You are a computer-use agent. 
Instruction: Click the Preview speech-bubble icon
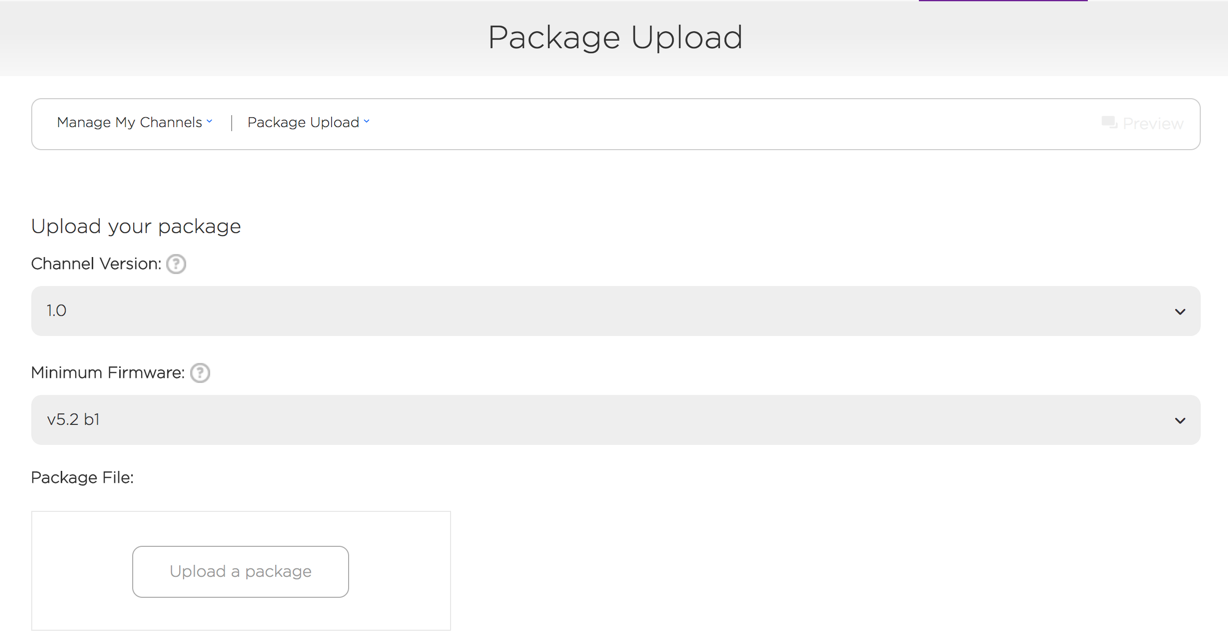click(x=1109, y=123)
